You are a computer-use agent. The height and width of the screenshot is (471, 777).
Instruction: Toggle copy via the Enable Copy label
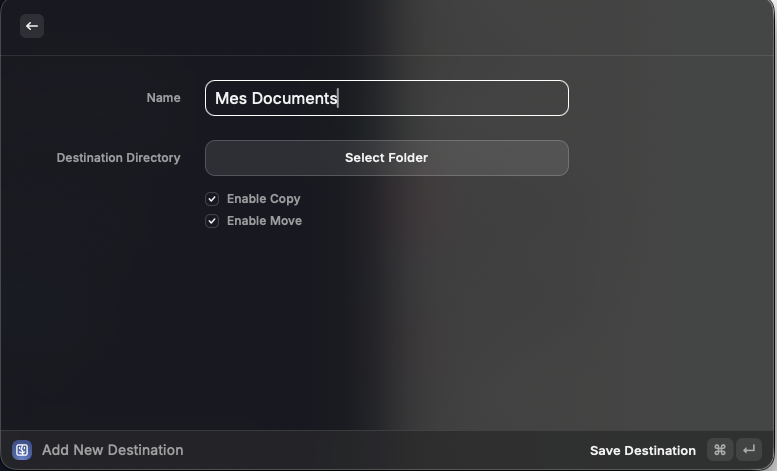click(x=263, y=199)
